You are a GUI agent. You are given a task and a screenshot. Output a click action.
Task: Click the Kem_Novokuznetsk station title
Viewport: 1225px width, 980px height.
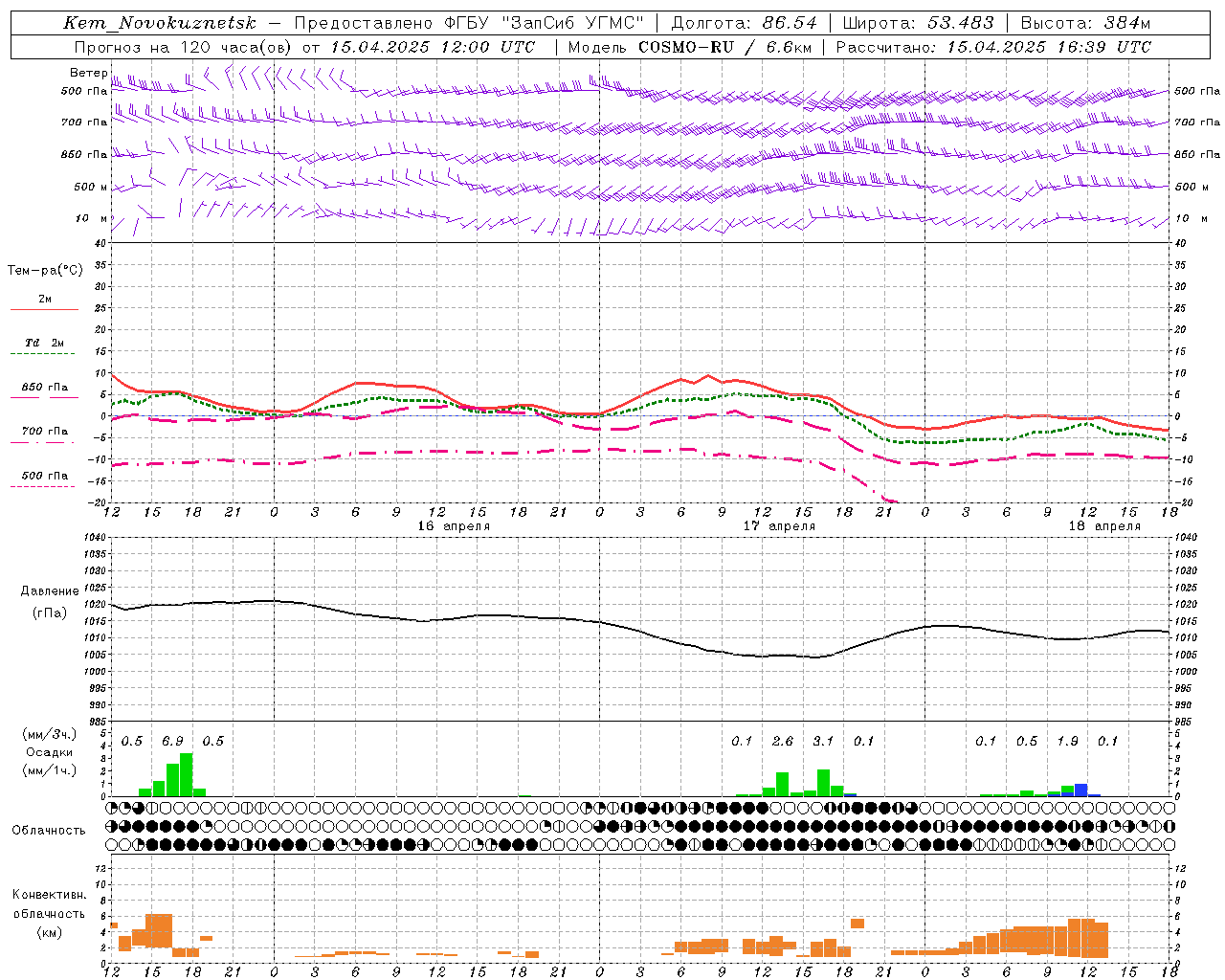[x=160, y=23]
